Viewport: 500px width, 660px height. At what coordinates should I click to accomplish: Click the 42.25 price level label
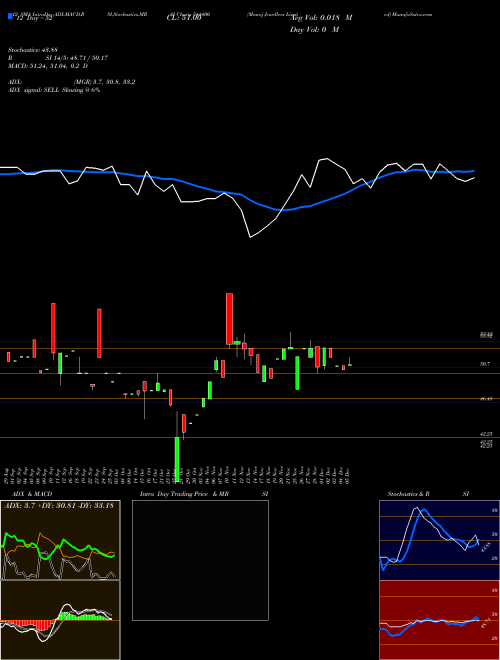(487, 434)
